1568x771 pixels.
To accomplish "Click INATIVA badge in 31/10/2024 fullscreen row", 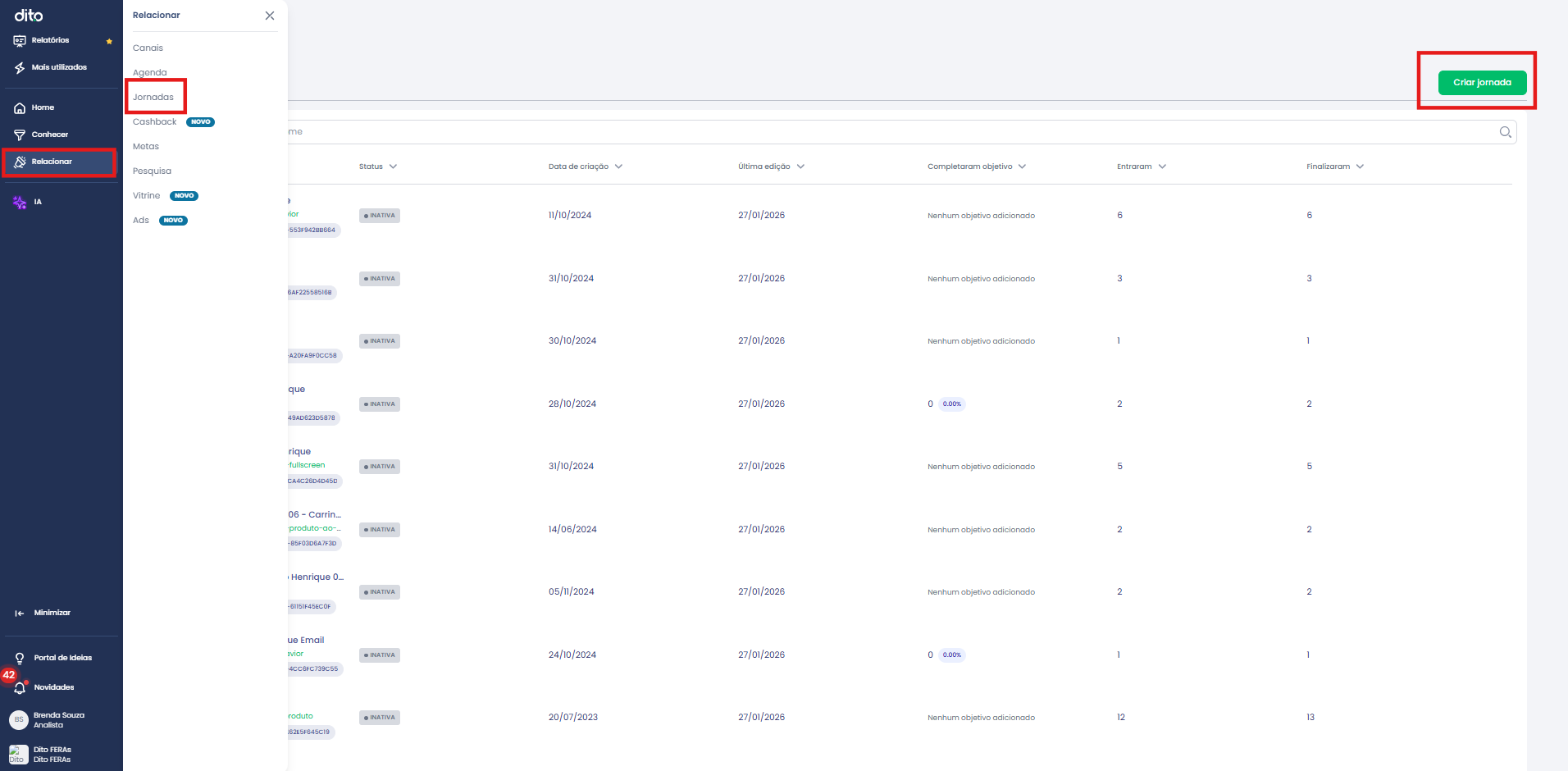I will [x=380, y=467].
